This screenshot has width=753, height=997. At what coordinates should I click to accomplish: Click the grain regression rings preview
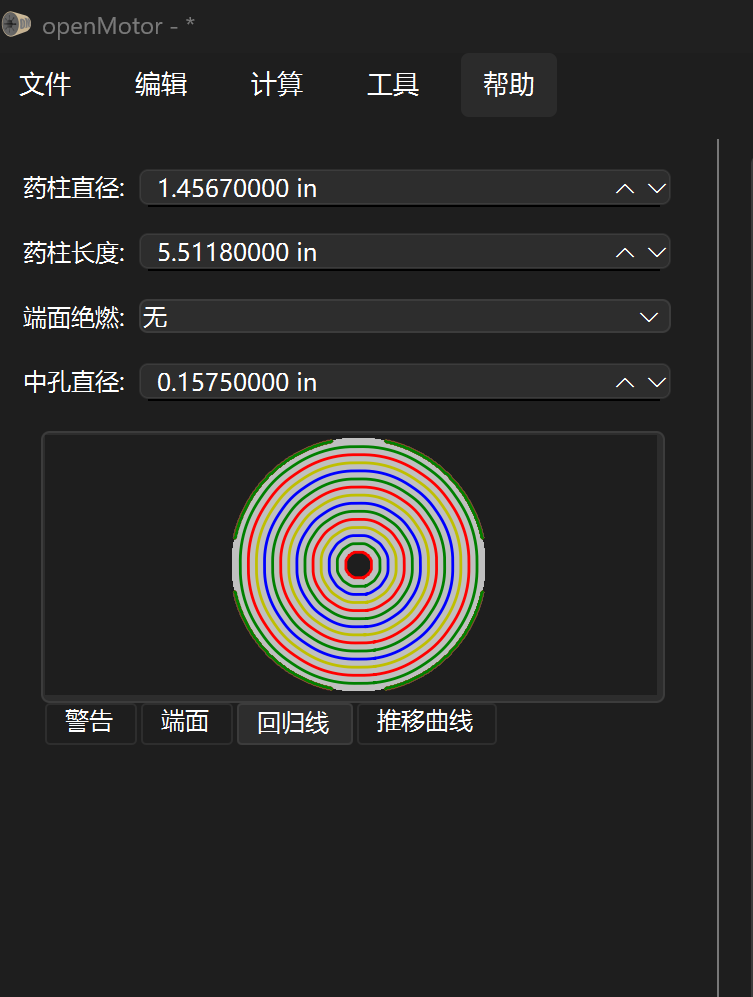(359, 565)
